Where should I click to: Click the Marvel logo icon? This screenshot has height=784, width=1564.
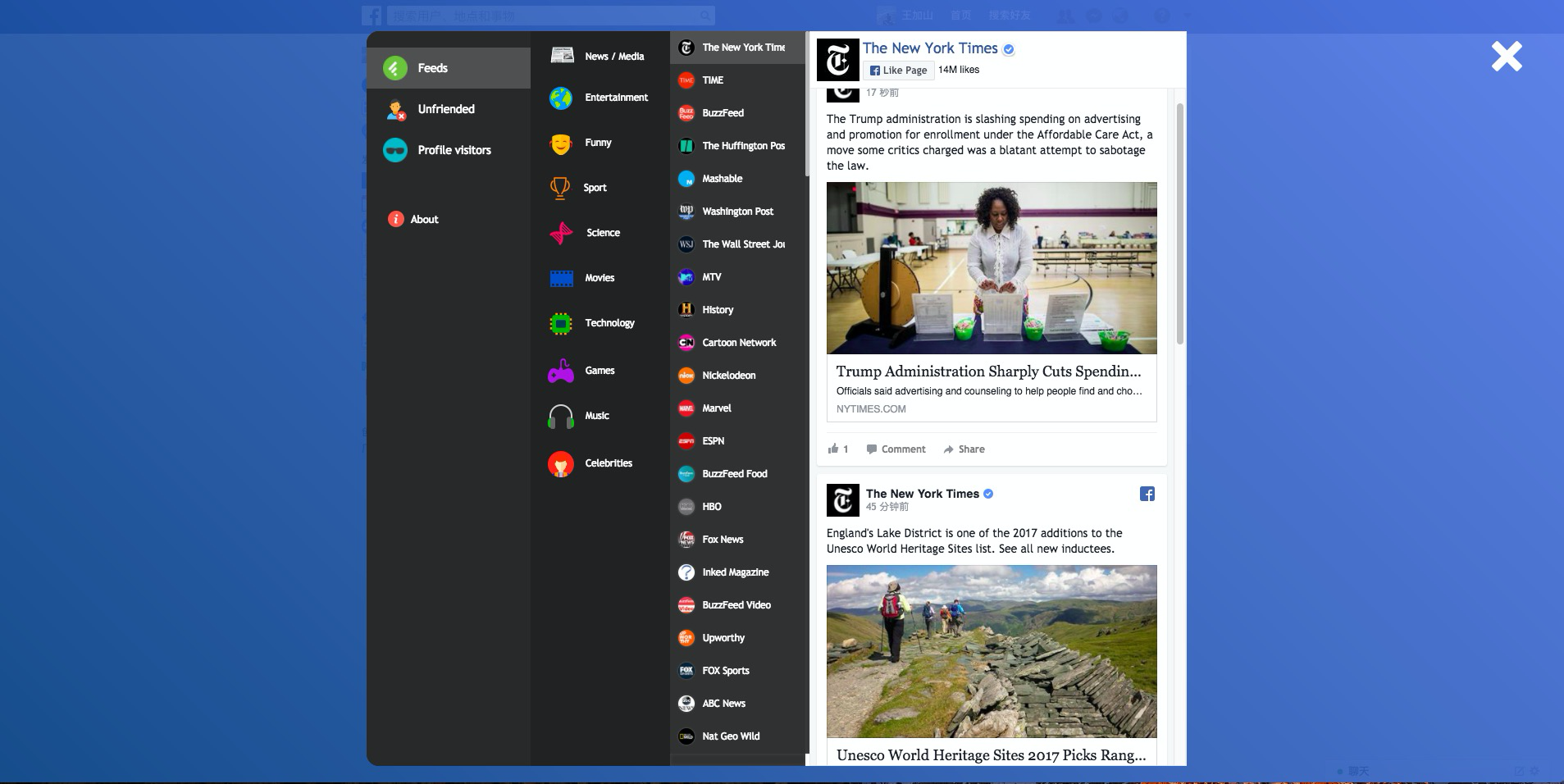tap(686, 408)
